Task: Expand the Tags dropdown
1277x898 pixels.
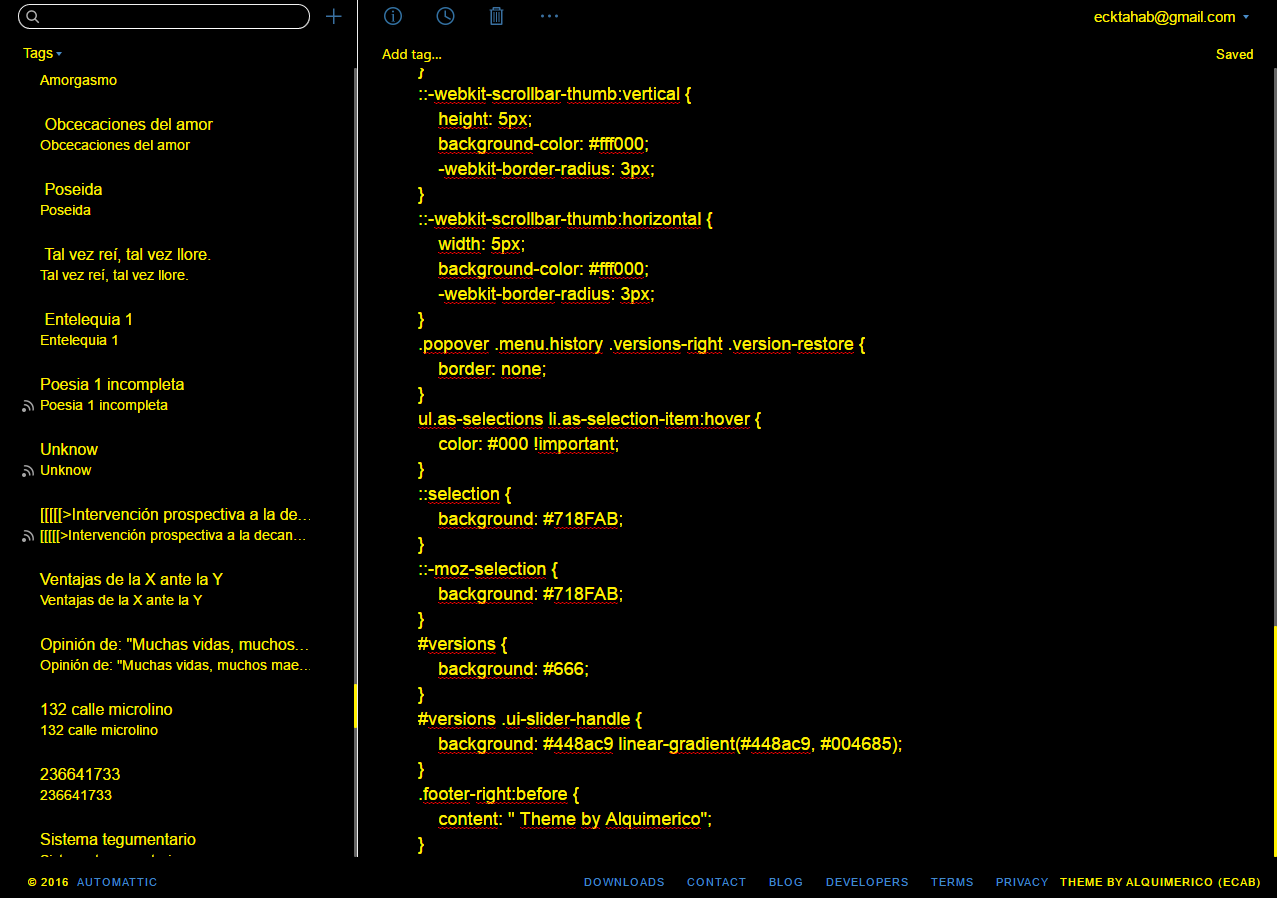Action: tap(43, 53)
